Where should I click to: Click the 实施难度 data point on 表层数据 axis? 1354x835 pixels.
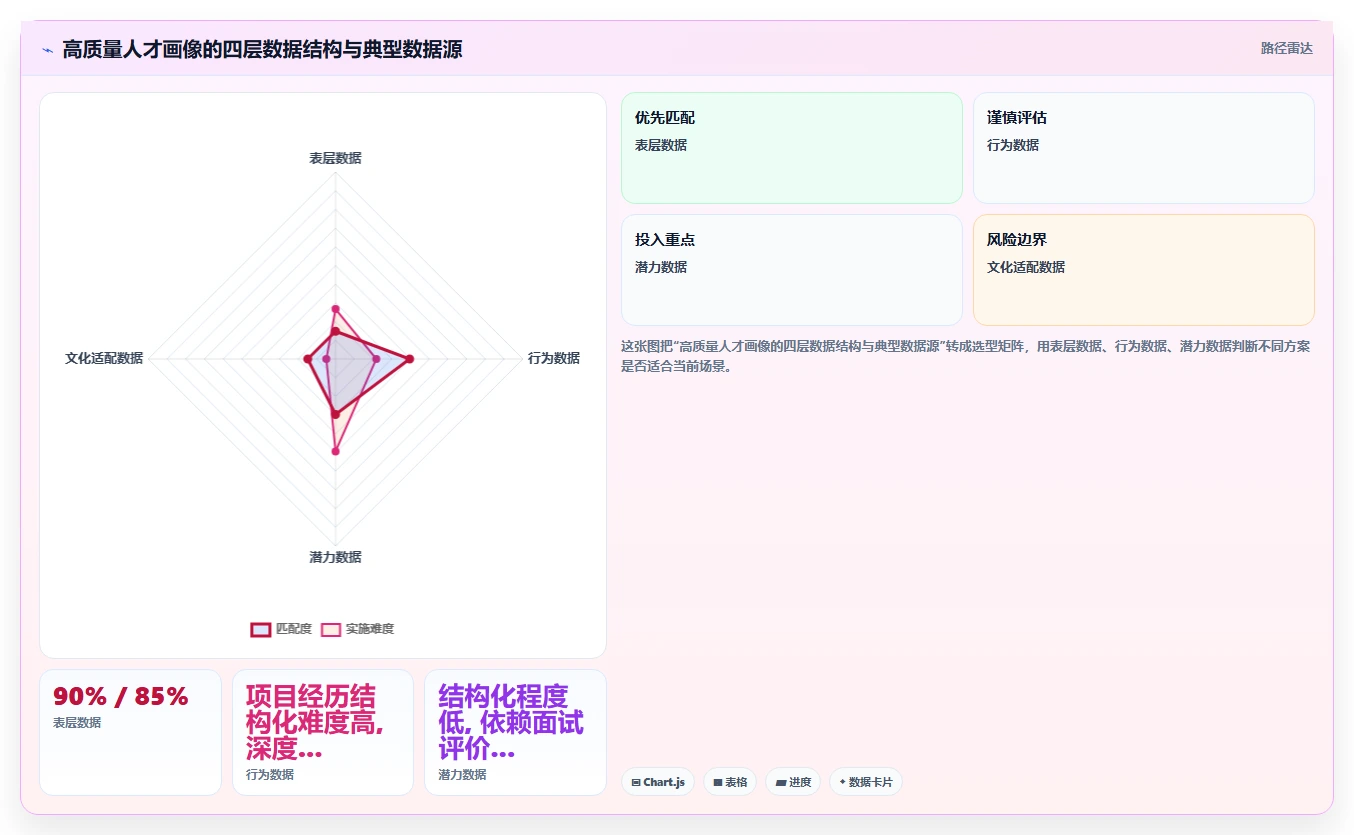click(x=335, y=308)
